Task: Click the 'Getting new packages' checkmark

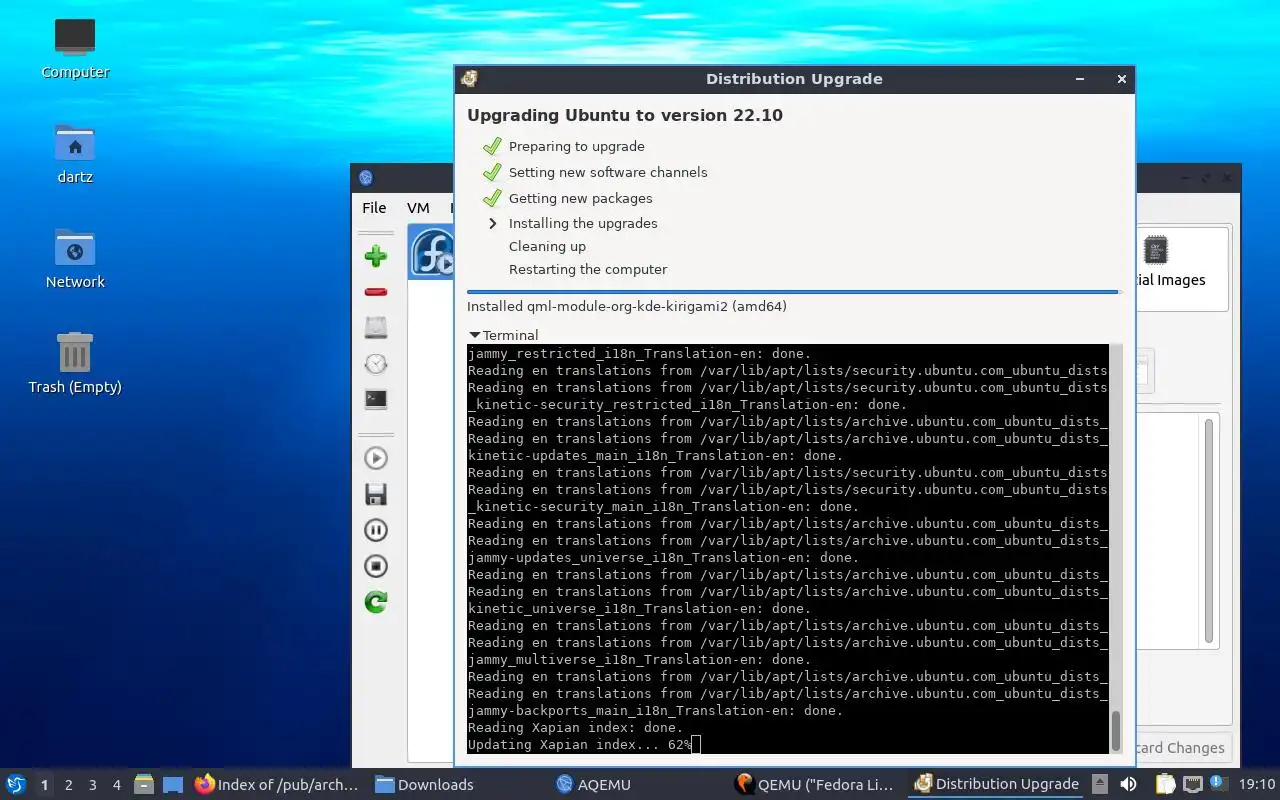Action: click(492, 198)
